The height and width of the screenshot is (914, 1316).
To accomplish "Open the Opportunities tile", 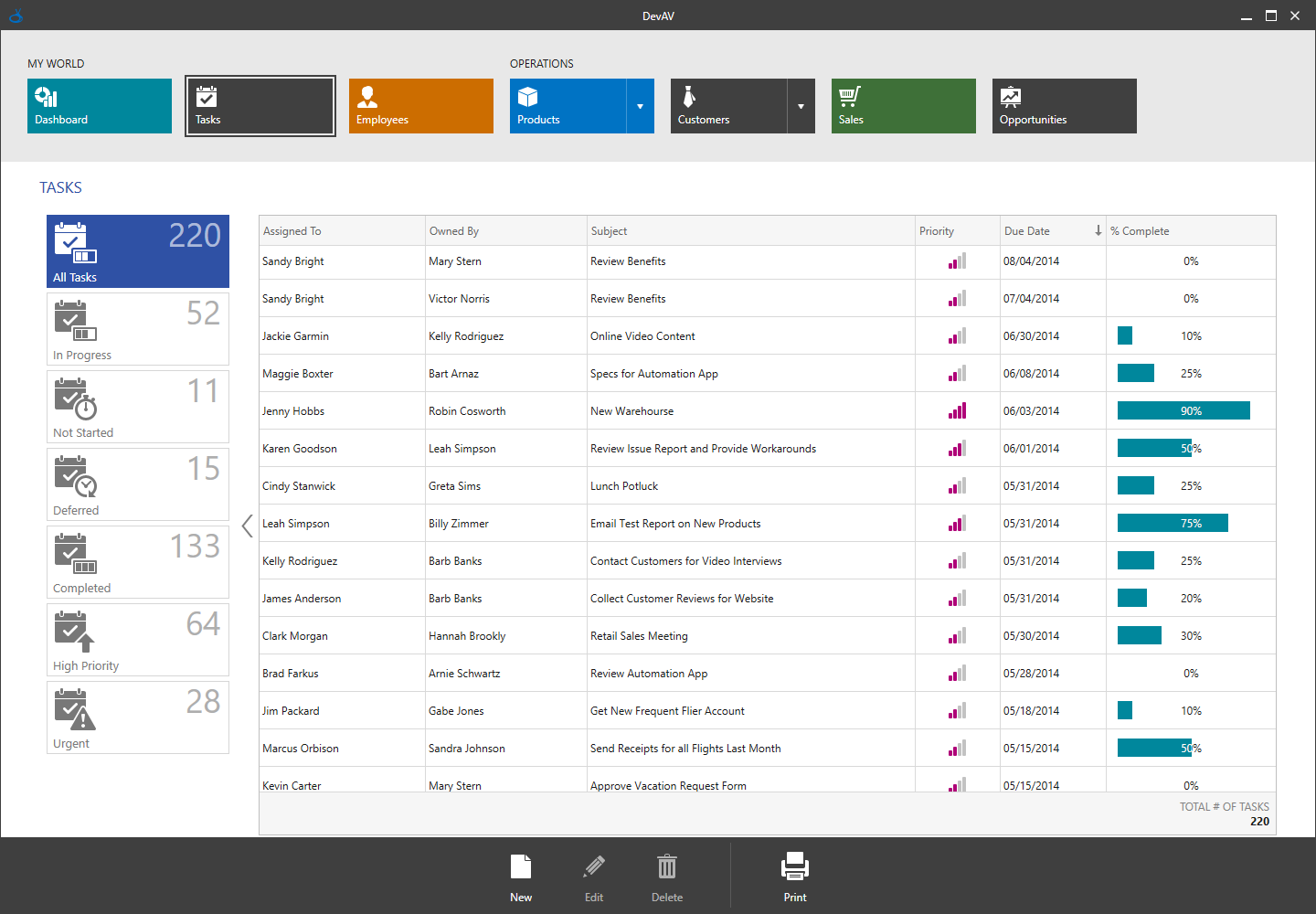I will click(x=1064, y=105).
